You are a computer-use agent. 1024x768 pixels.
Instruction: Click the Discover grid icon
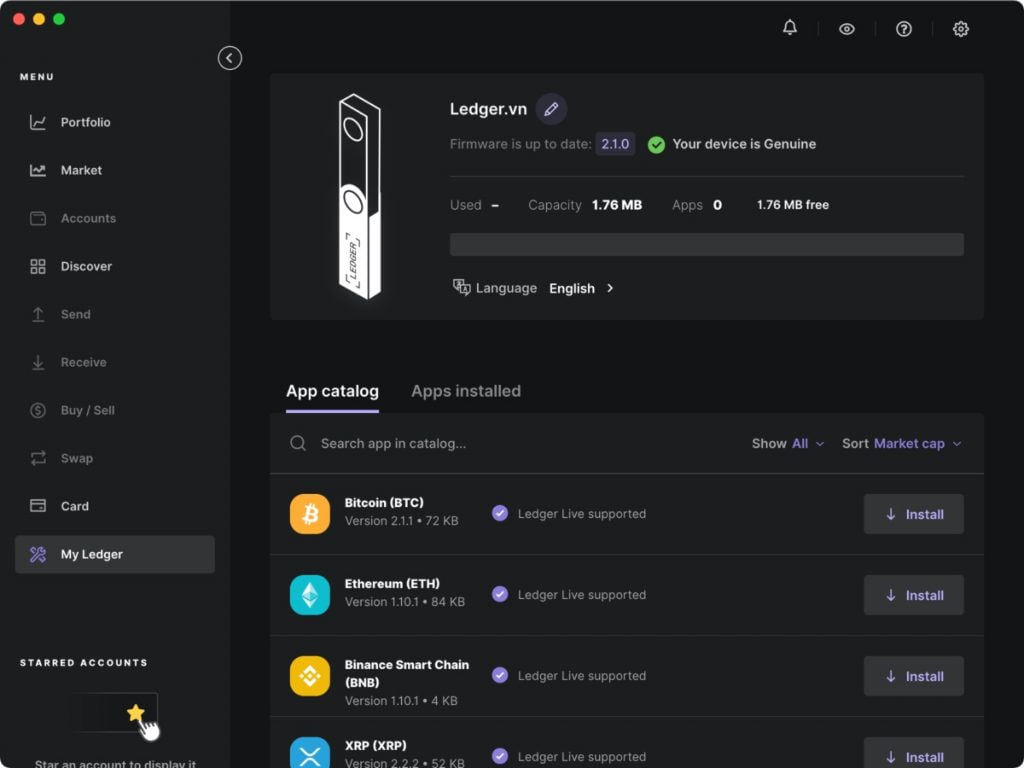[x=38, y=266]
